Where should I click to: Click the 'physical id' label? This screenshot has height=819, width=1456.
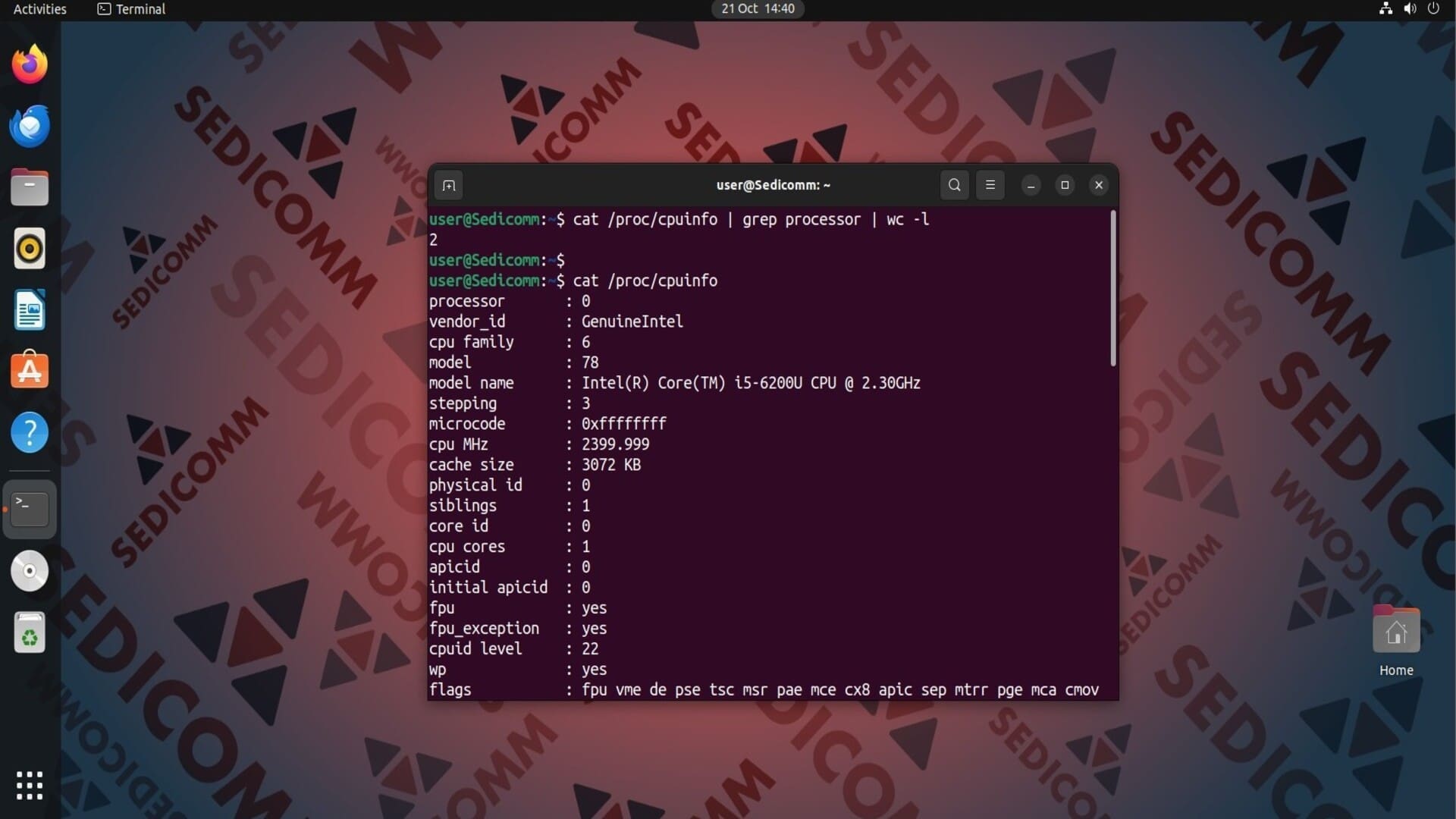(475, 485)
